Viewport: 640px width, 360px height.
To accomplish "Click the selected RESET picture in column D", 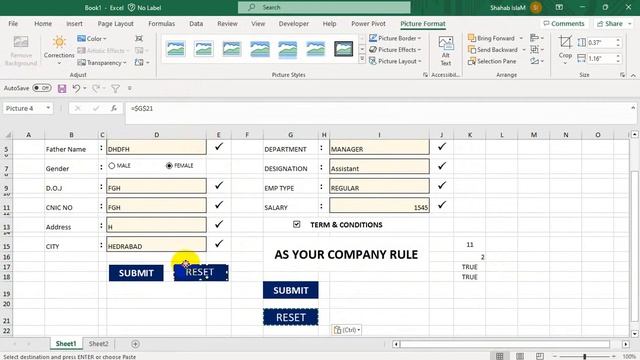I will [201, 273].
